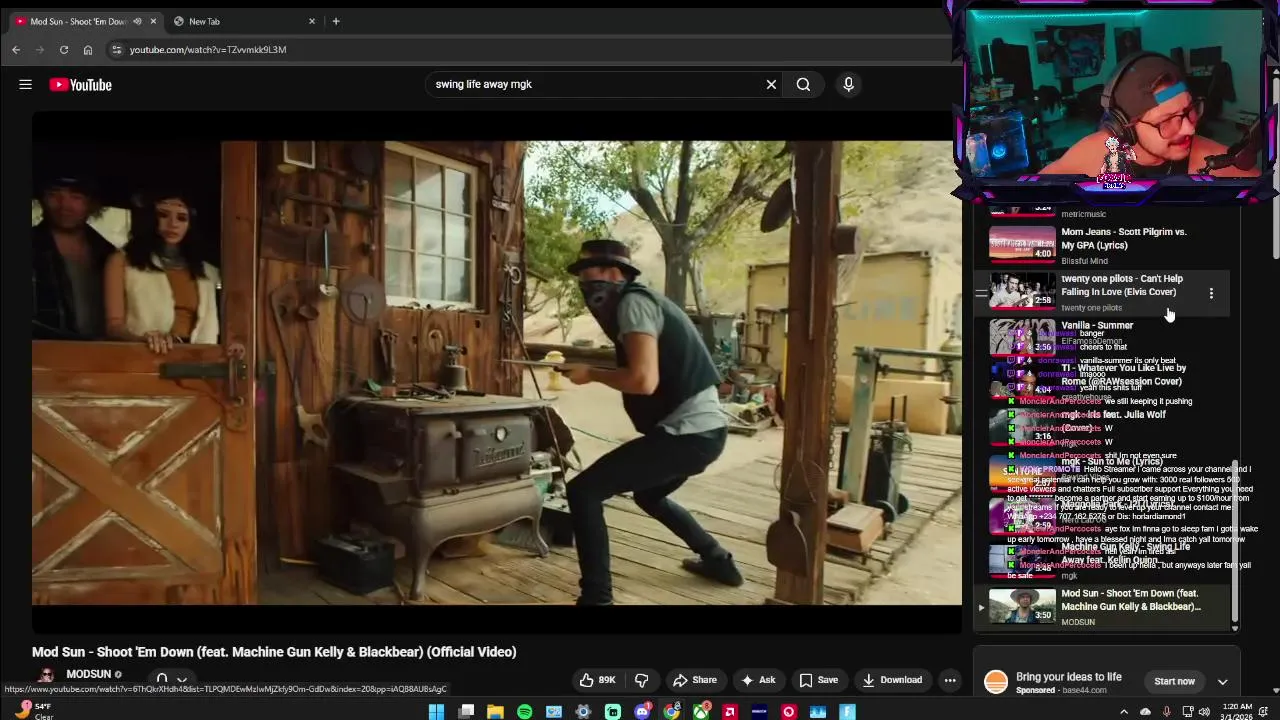Click the video player frame to pause

[497, 373]
